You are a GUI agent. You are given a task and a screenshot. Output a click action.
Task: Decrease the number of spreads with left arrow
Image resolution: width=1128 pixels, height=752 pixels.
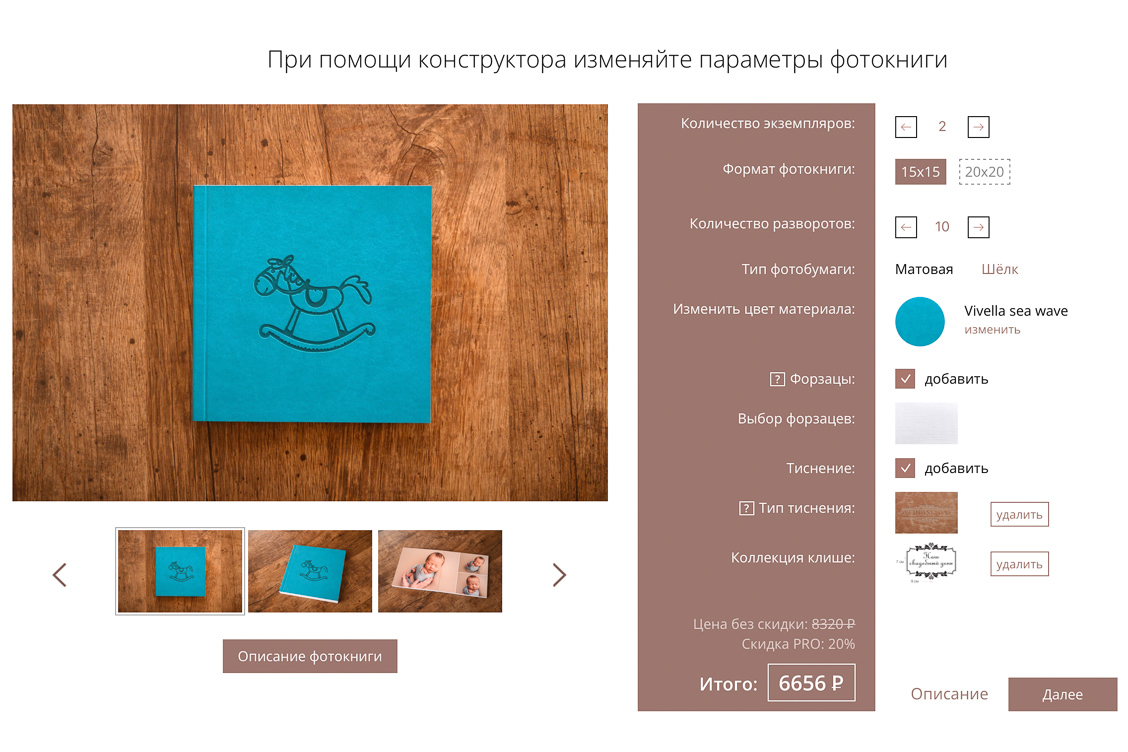(x=906, y=227)
